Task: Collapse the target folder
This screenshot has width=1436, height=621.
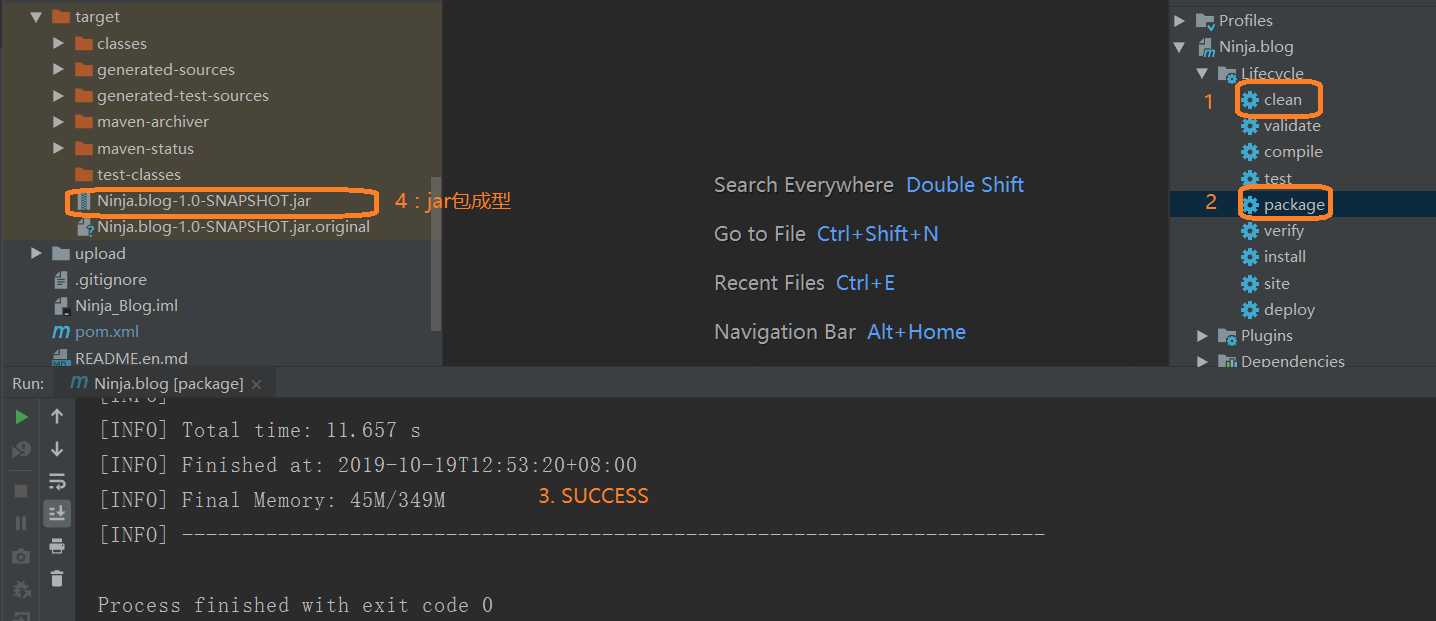Action: [37, 17]
